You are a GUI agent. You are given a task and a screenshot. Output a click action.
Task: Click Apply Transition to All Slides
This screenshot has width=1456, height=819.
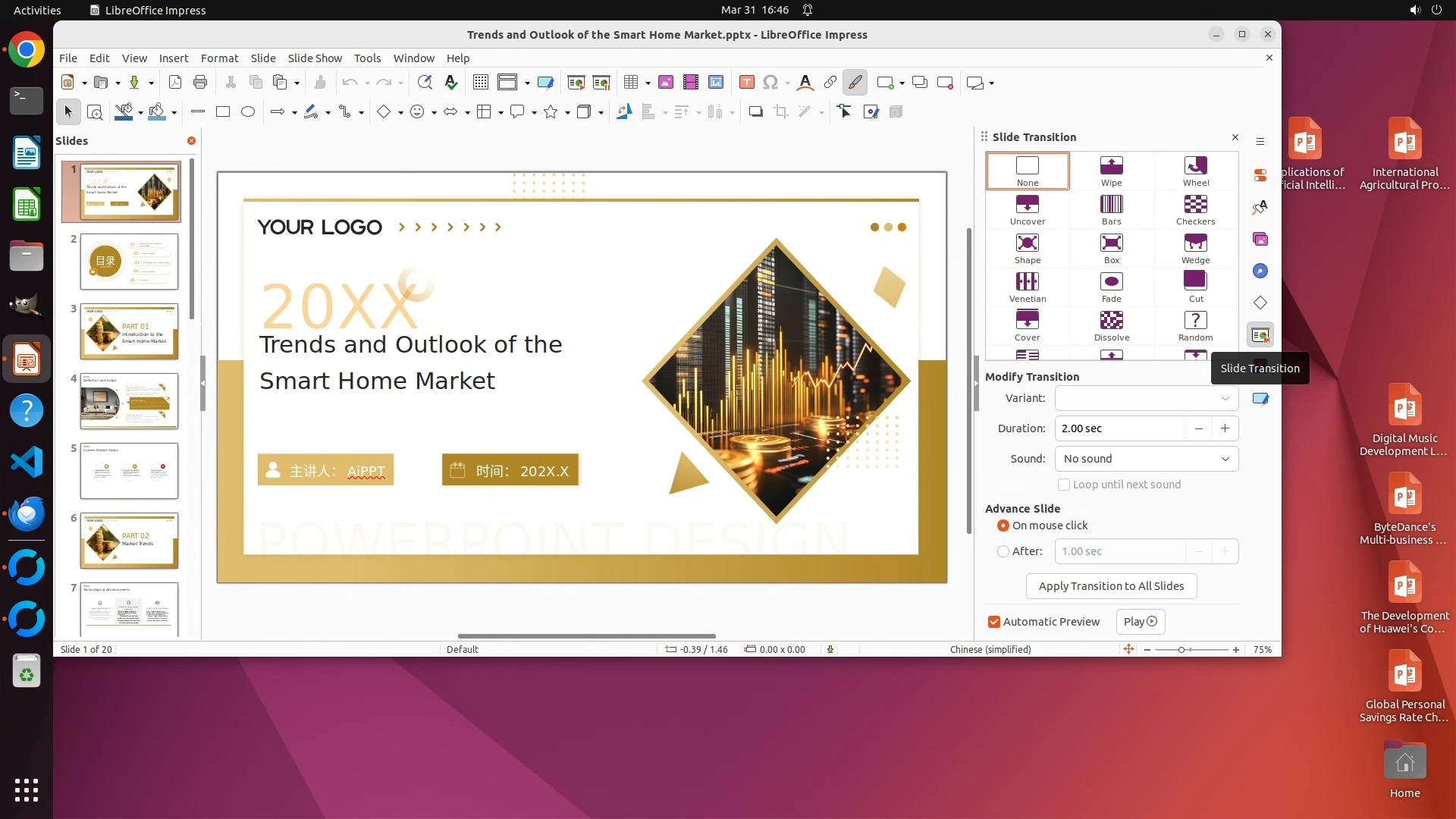click(x=1111, y=586)
